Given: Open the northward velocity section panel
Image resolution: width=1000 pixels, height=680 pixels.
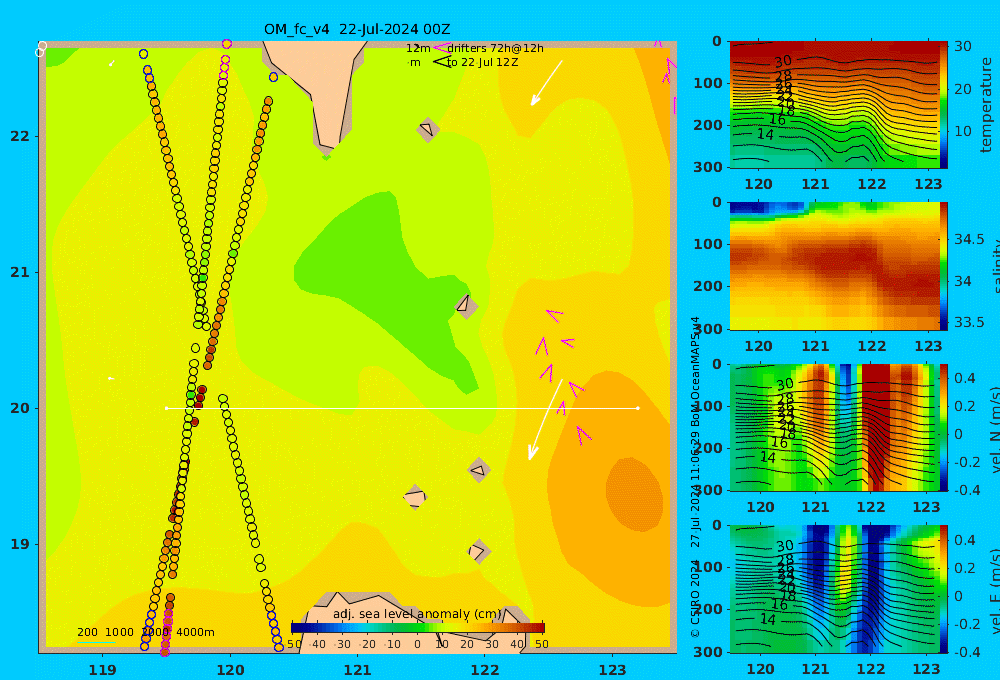Looking at the screenshot, I should [834, 427].
